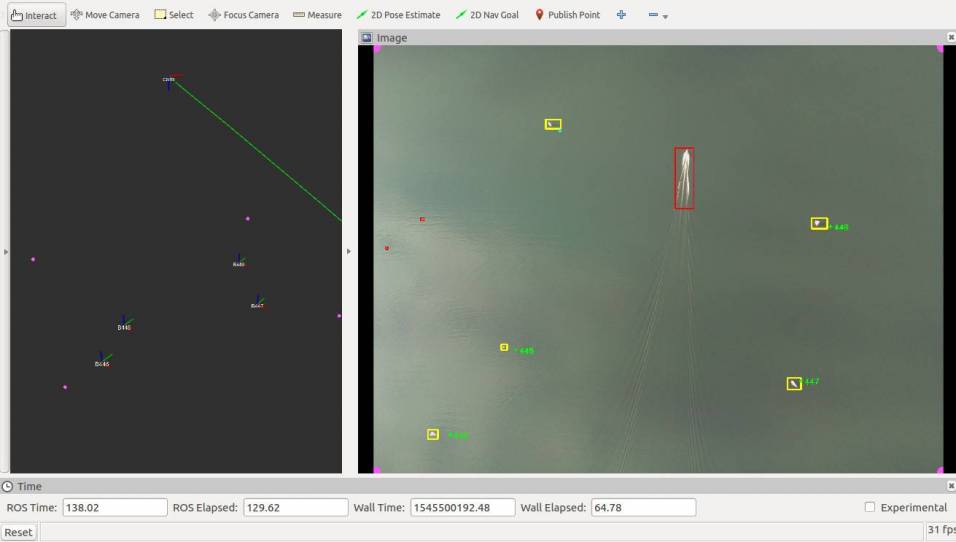Close the Image panel

(950, 38)
